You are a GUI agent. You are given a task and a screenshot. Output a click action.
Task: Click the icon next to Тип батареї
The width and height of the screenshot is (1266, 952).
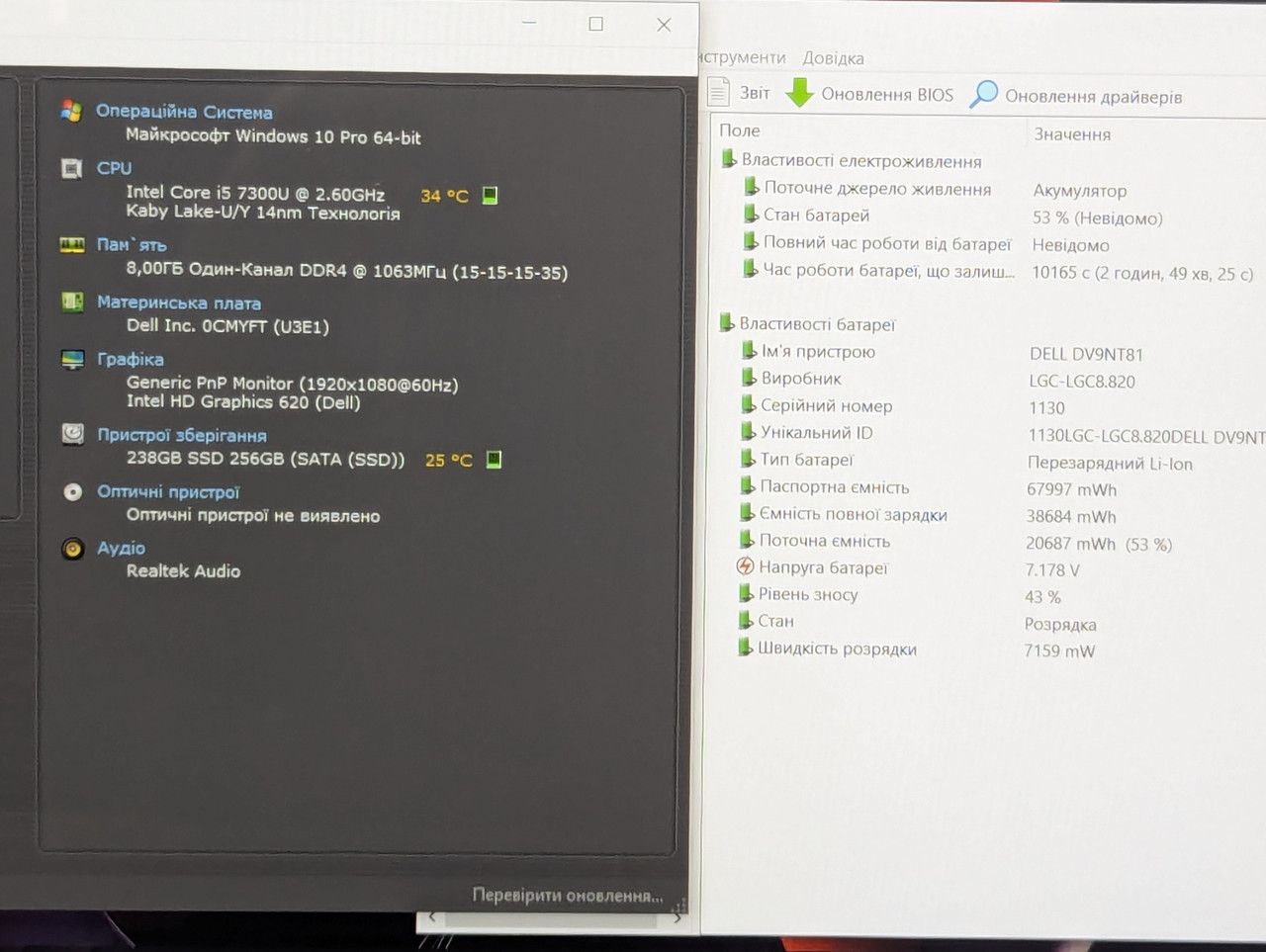[748, 459]
